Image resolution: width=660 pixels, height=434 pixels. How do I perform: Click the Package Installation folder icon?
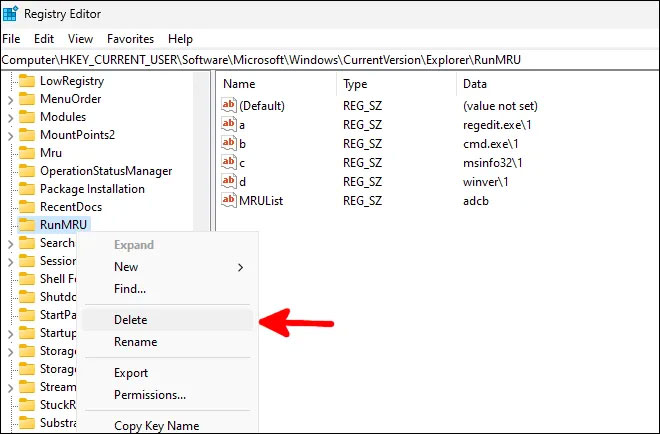pyautogui.click(x=26, y=189)
